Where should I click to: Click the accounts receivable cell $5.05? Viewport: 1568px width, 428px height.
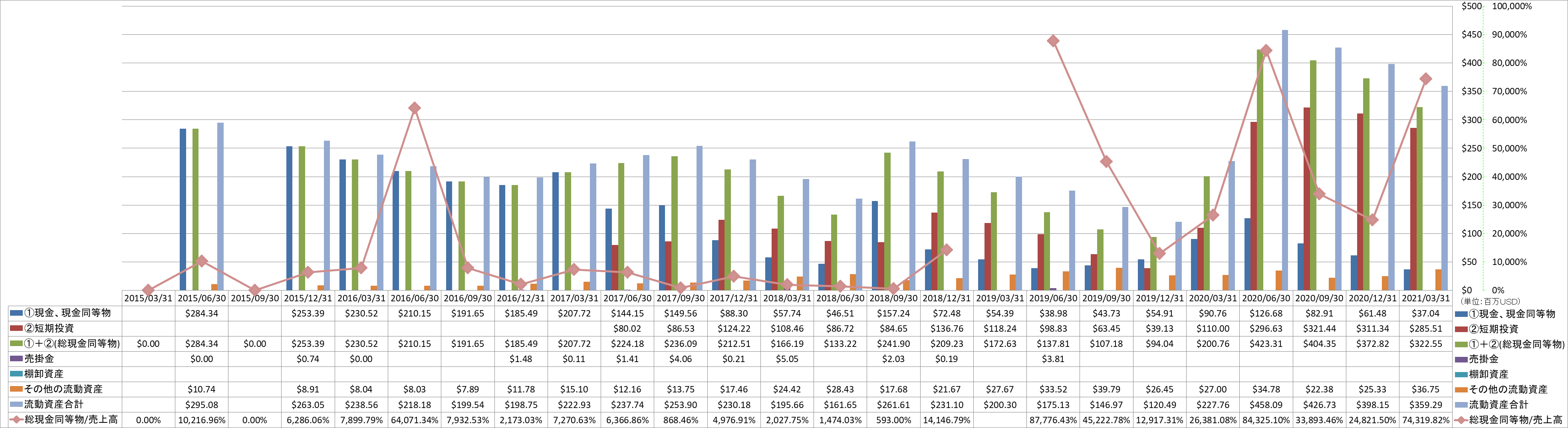[x=787, y=359]
